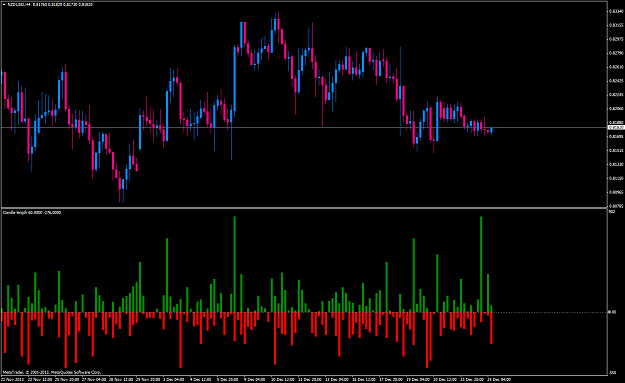Image resolution: width=625 pixels, height=383 pixels.
Task: Select the last blue candle at chart's right edge
Action: (x=491, y=131)
